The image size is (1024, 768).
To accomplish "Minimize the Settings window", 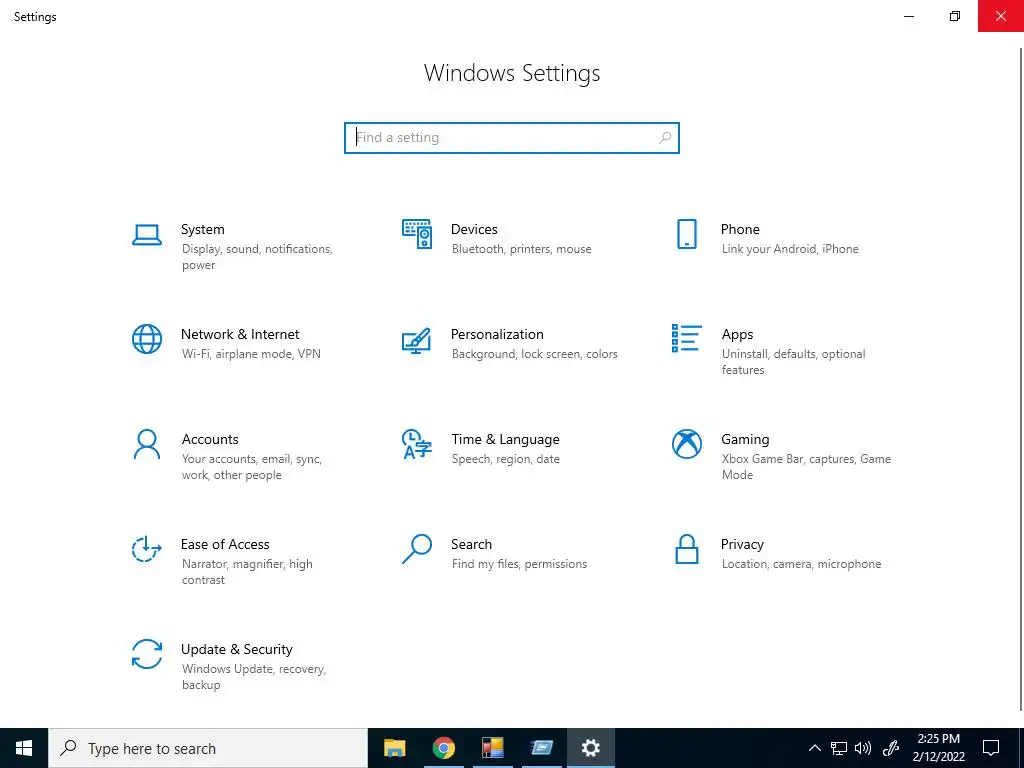I will point(908,16).
